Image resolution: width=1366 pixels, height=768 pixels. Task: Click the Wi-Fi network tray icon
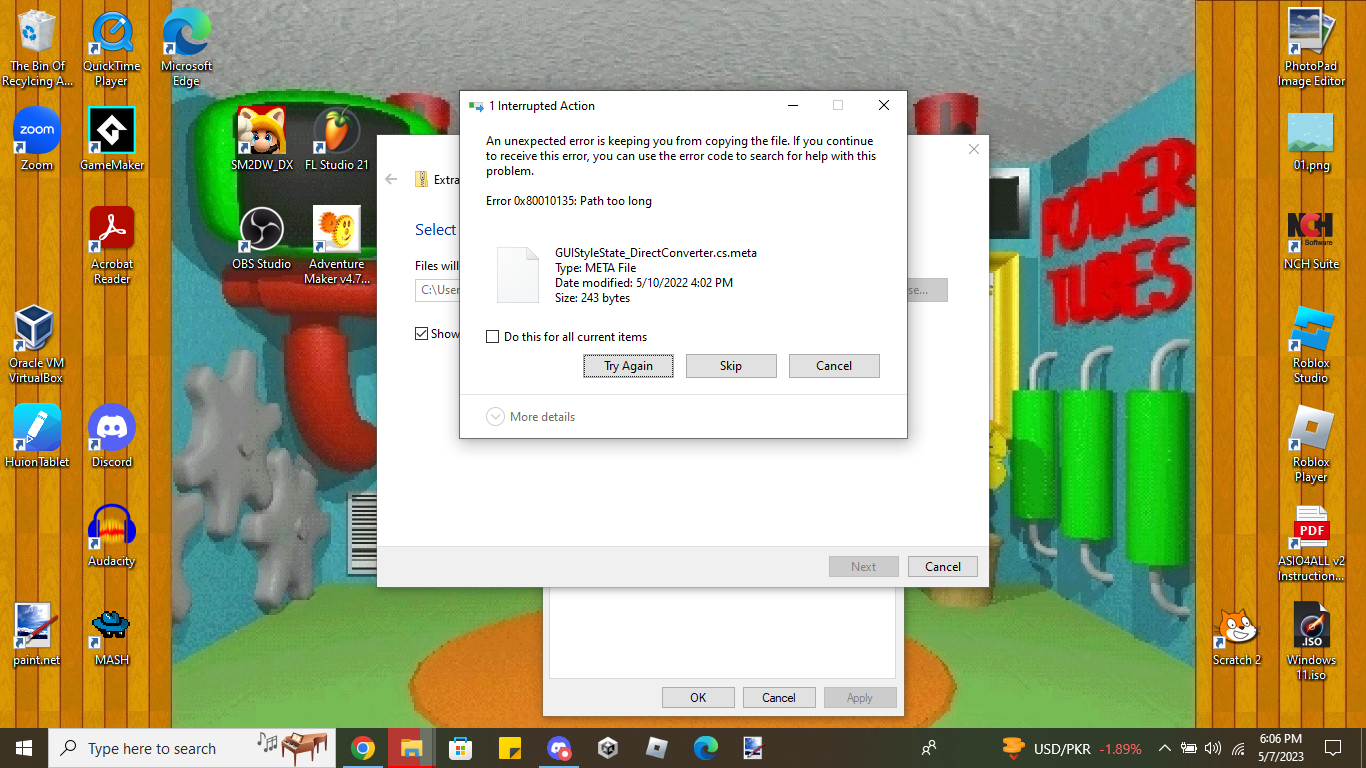coord(1238,748)
